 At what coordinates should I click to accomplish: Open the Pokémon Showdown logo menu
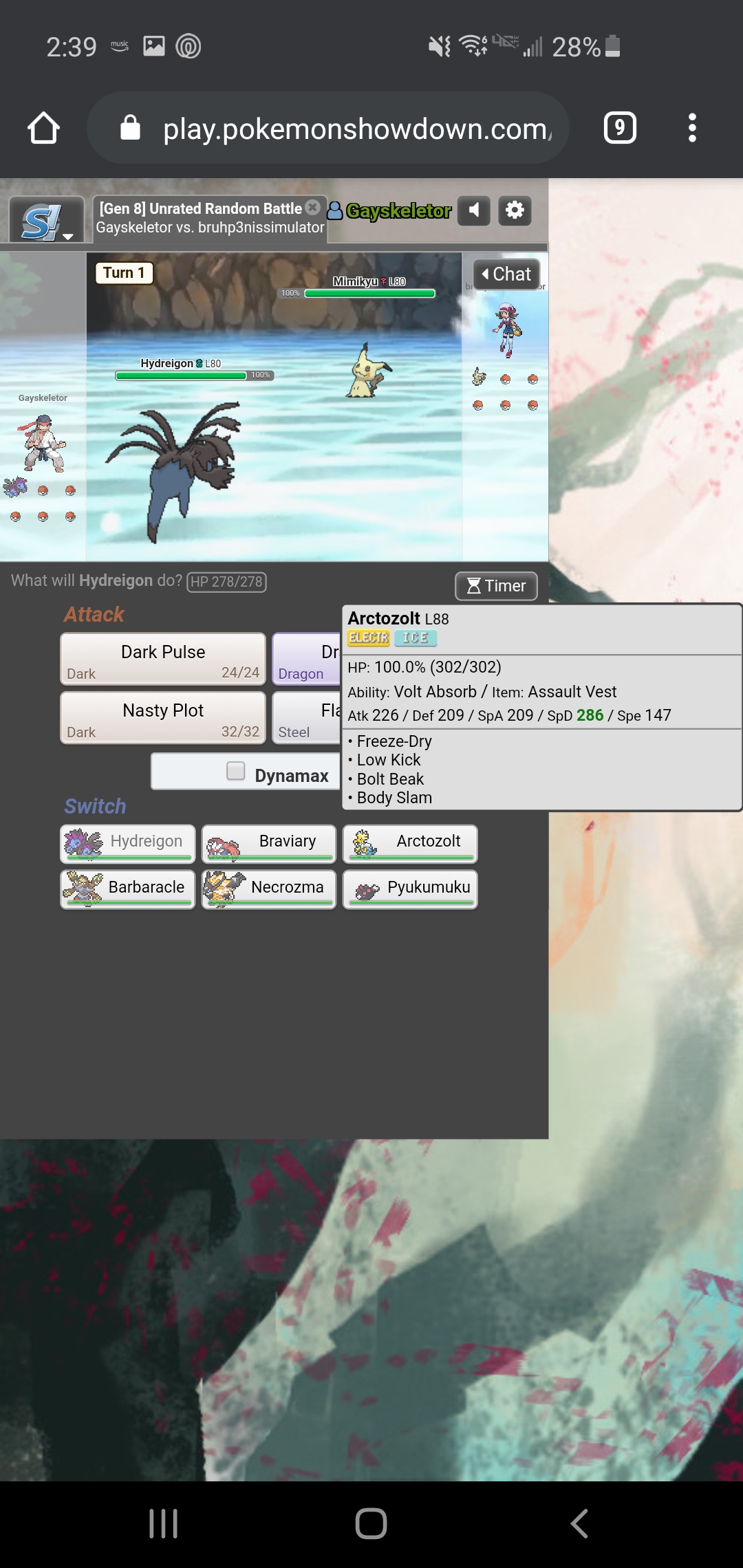click(46, 220)
